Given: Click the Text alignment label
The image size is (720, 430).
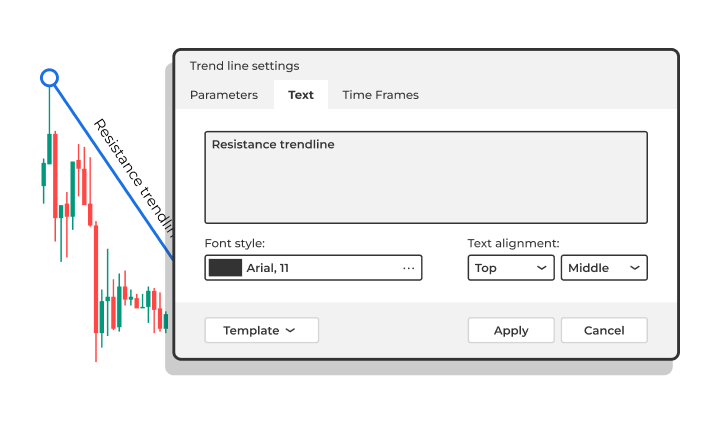Looking at the screenshot, I should 513,243.
